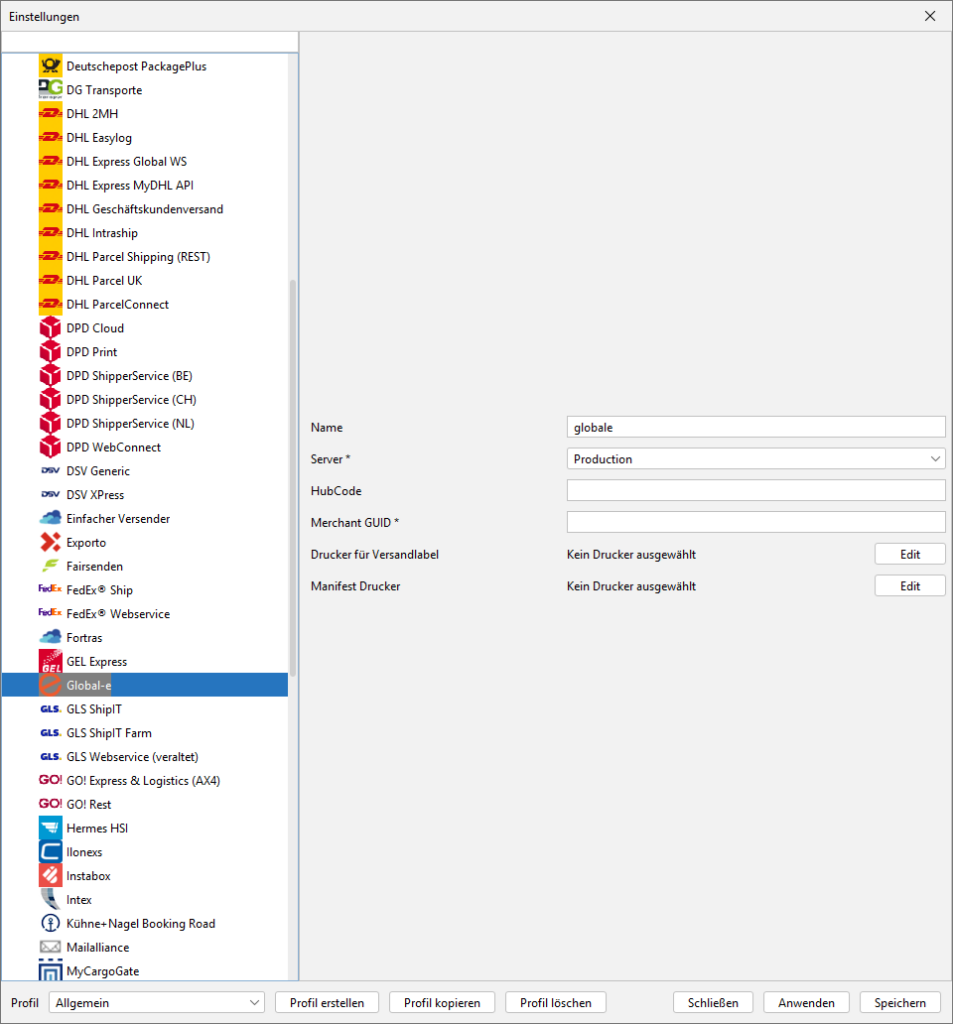Screen dimensions: 953x1024
Task: Click the GO! Rest logo icon
Action: pyautogui.click(x=50, y=804)
